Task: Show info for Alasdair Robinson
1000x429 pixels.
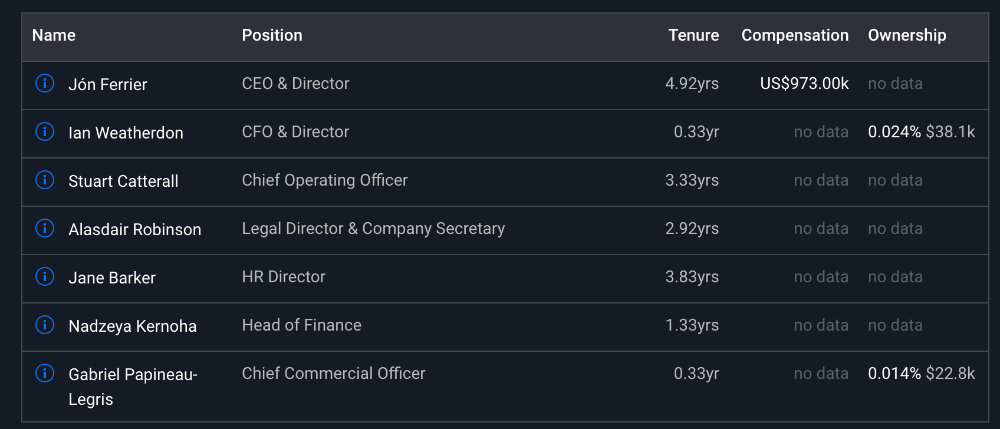Action: tap(44, 229)
